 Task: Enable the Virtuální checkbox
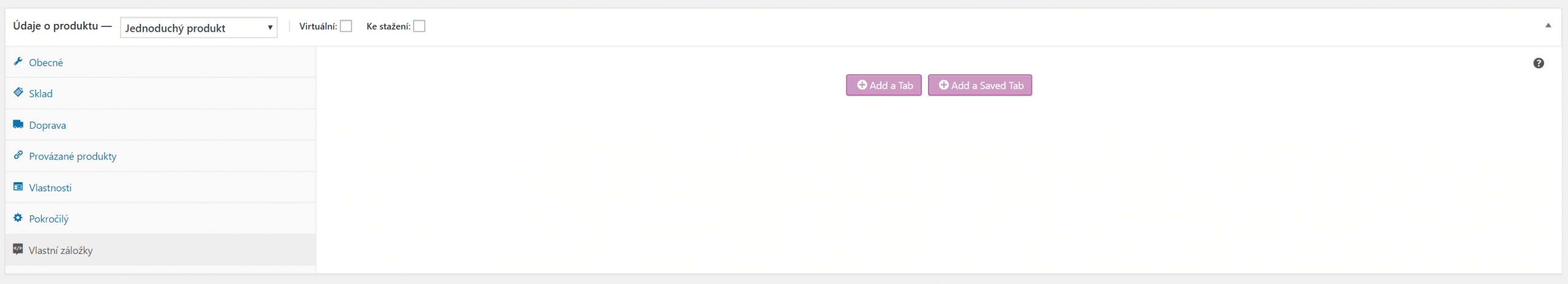[346, 26]
